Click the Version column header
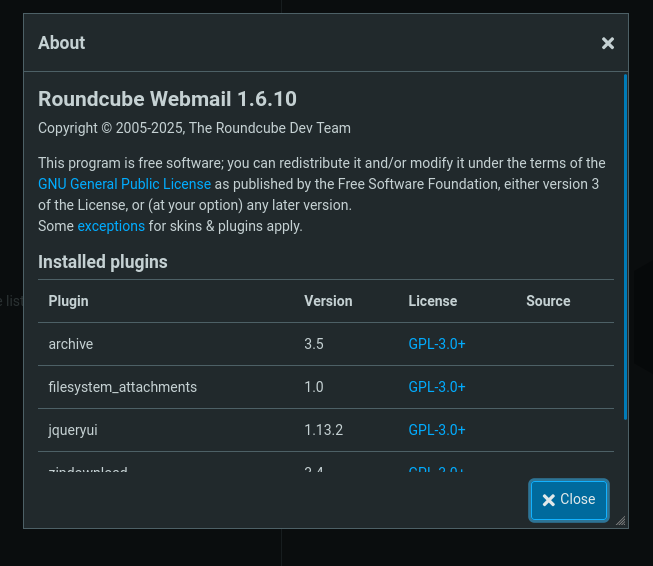The image size is (653, 566). coord(328,301)
